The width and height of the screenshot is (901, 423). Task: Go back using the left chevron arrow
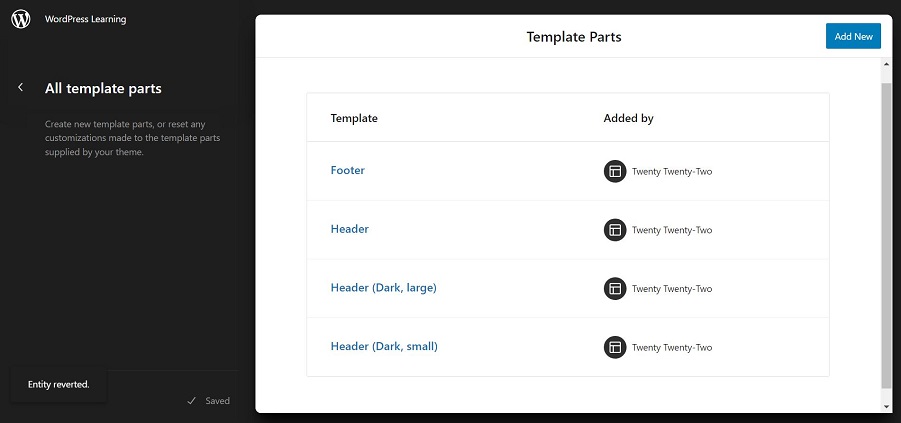click(x=21, y=87)
